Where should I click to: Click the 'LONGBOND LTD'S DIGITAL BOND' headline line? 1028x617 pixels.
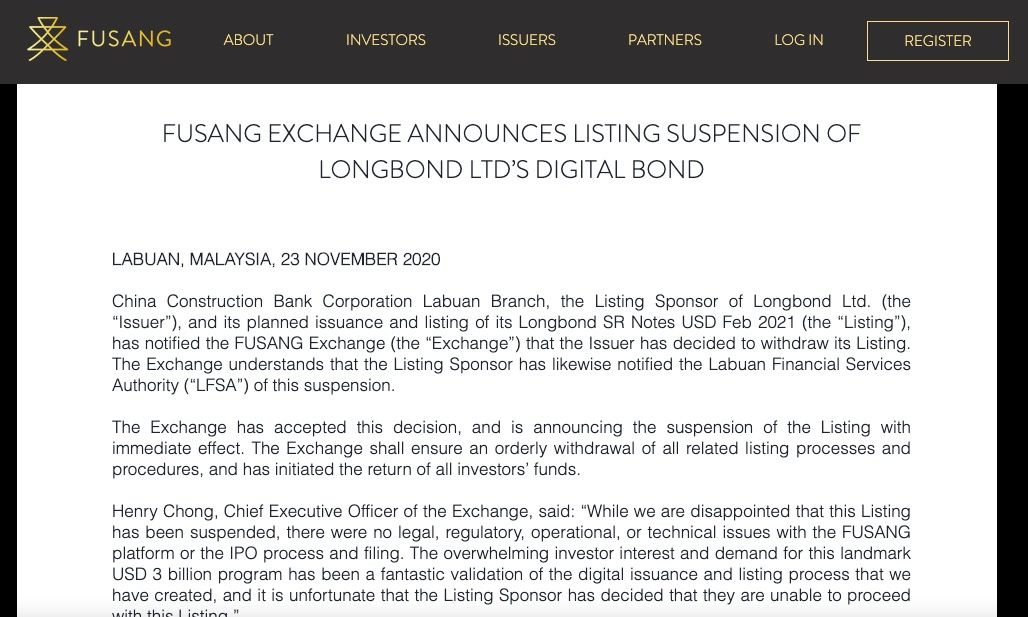pyautogui.click(x=511, y=170)
